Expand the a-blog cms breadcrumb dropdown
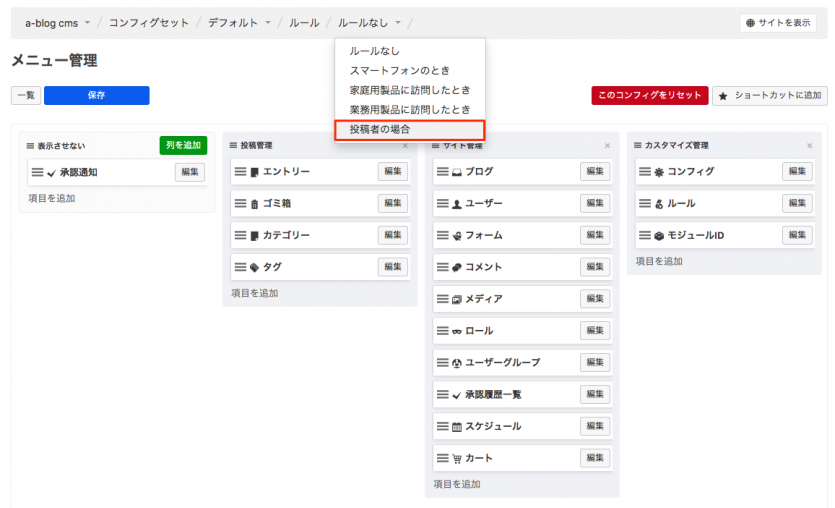Viewport: 835px width, 508px height. (x=87, y=22)
